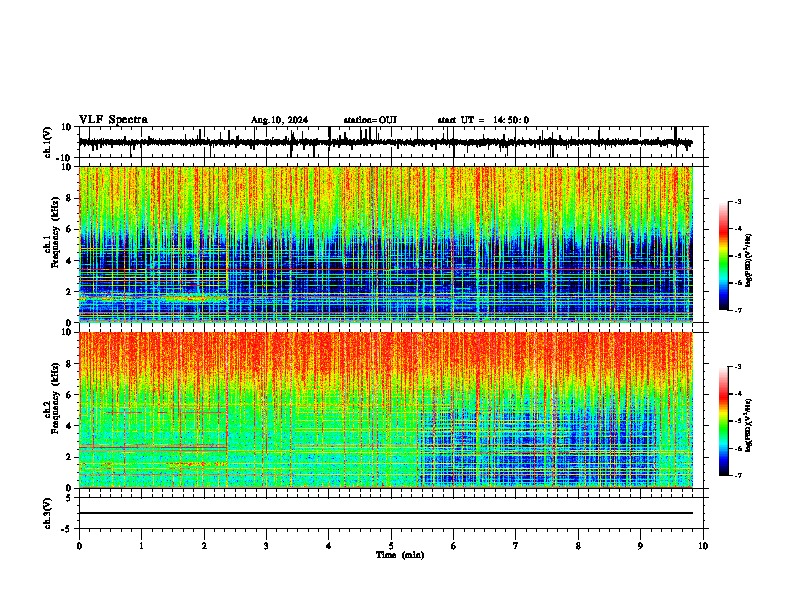Click the ch.2 color bar 'log(PSD)' label
The image size is (792, 612).
[x=749, y=425]
